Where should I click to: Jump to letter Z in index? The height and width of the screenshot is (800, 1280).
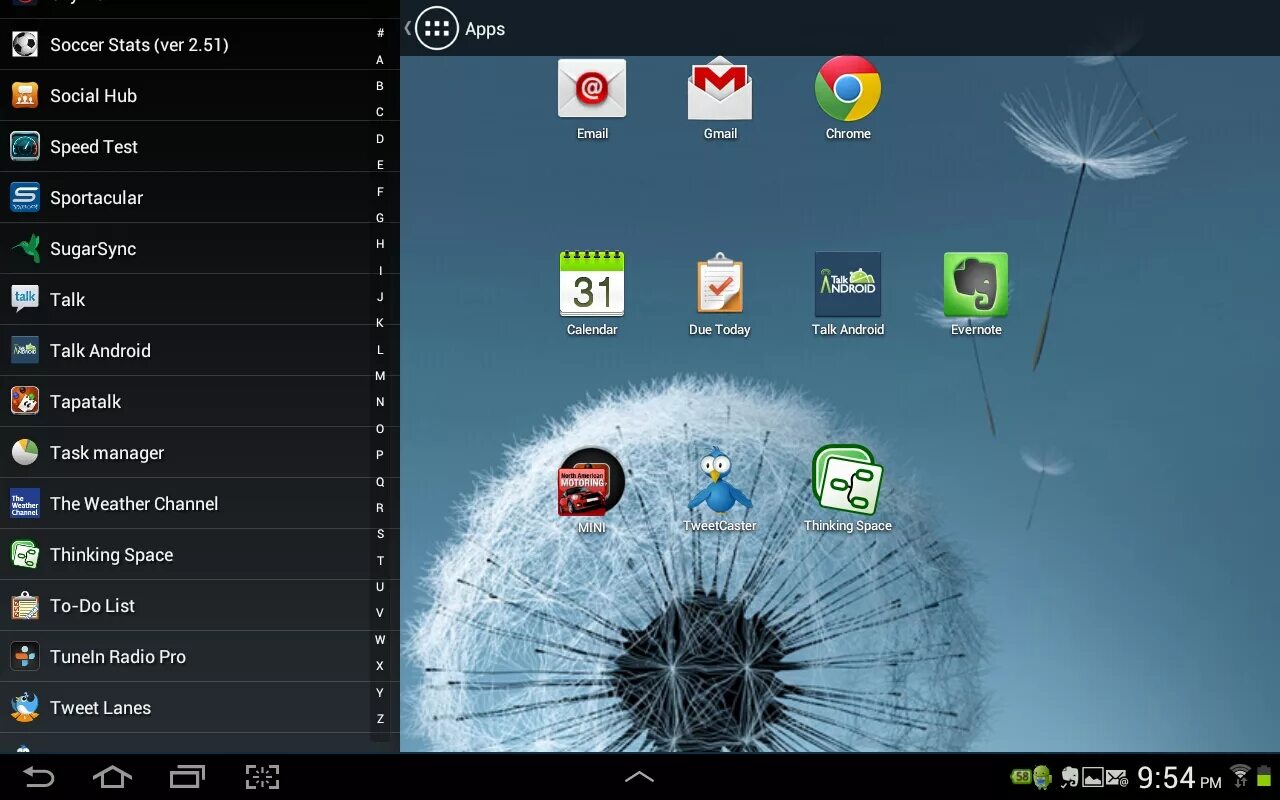pos(380,718)
